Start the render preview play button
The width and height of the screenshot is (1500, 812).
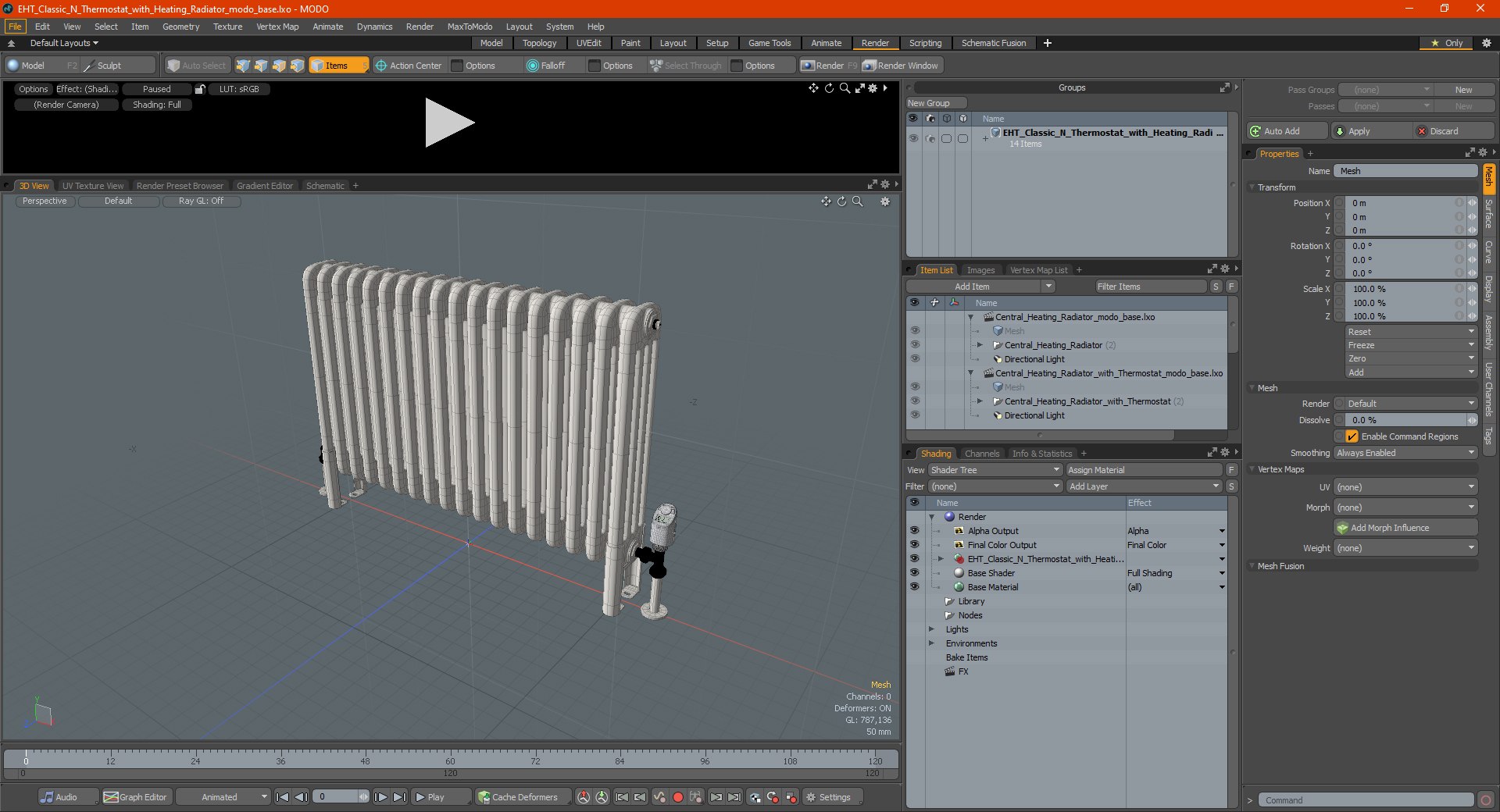click(x=449, y=123)
